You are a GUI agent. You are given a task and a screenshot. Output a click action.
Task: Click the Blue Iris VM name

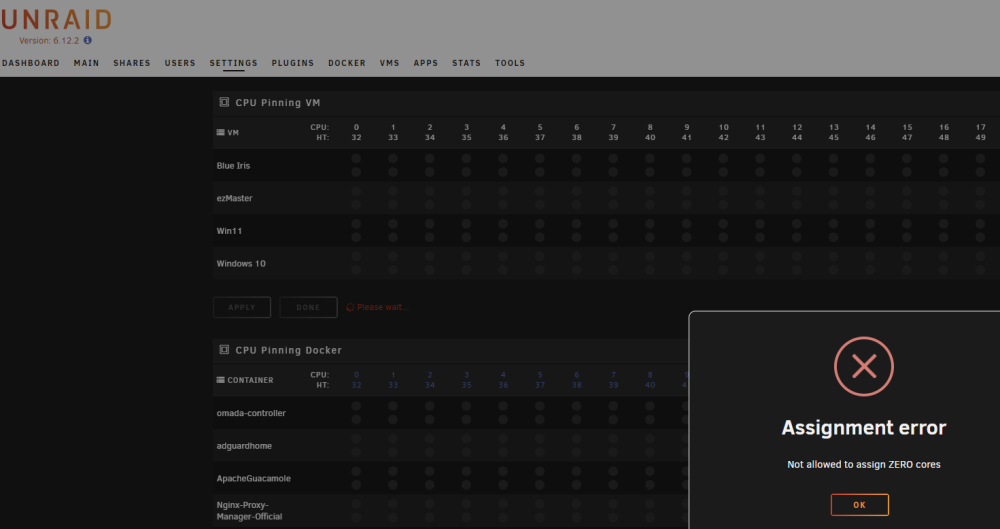pyautogui.click(x=233, y=165)
